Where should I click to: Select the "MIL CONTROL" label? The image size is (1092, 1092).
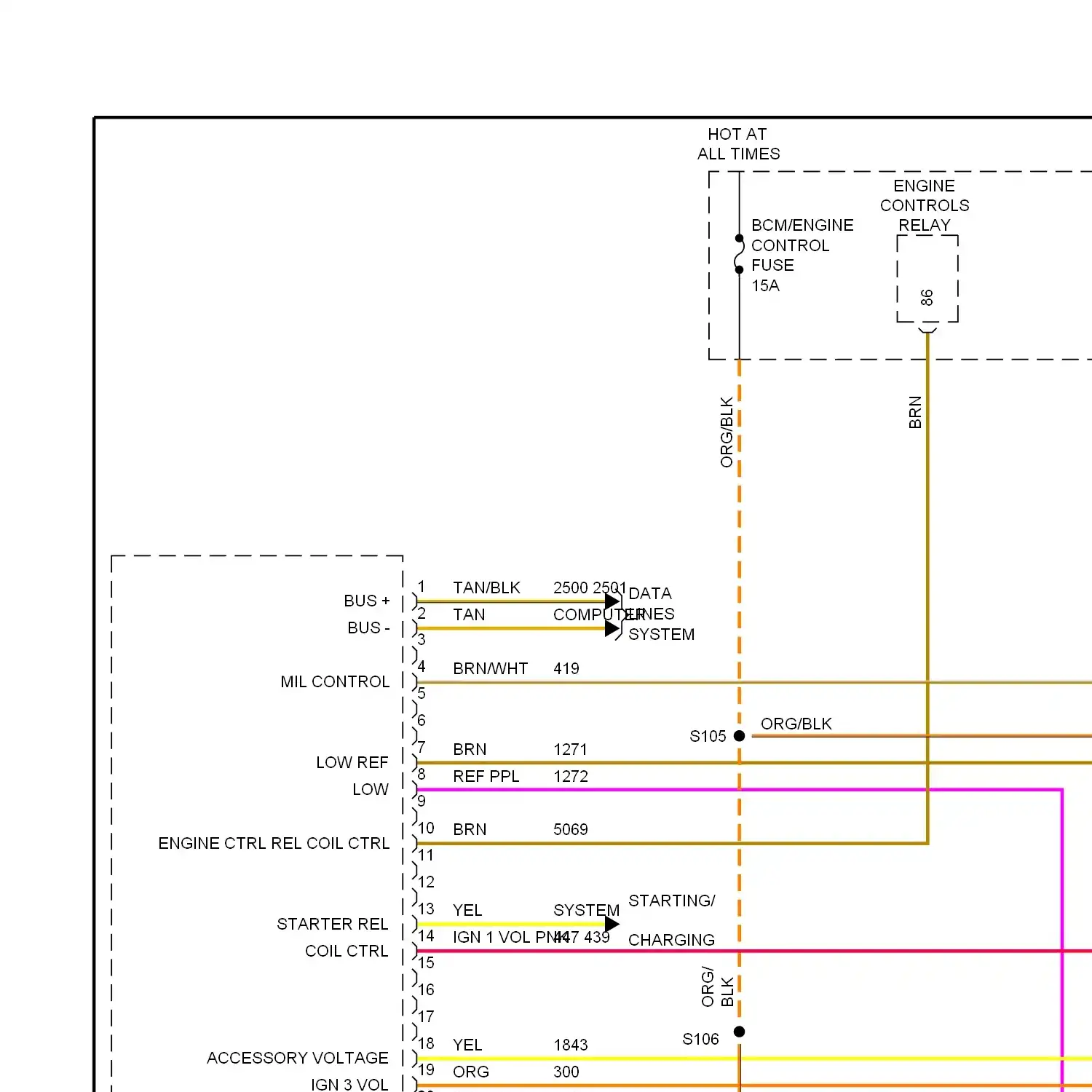(x=335, y=681)
